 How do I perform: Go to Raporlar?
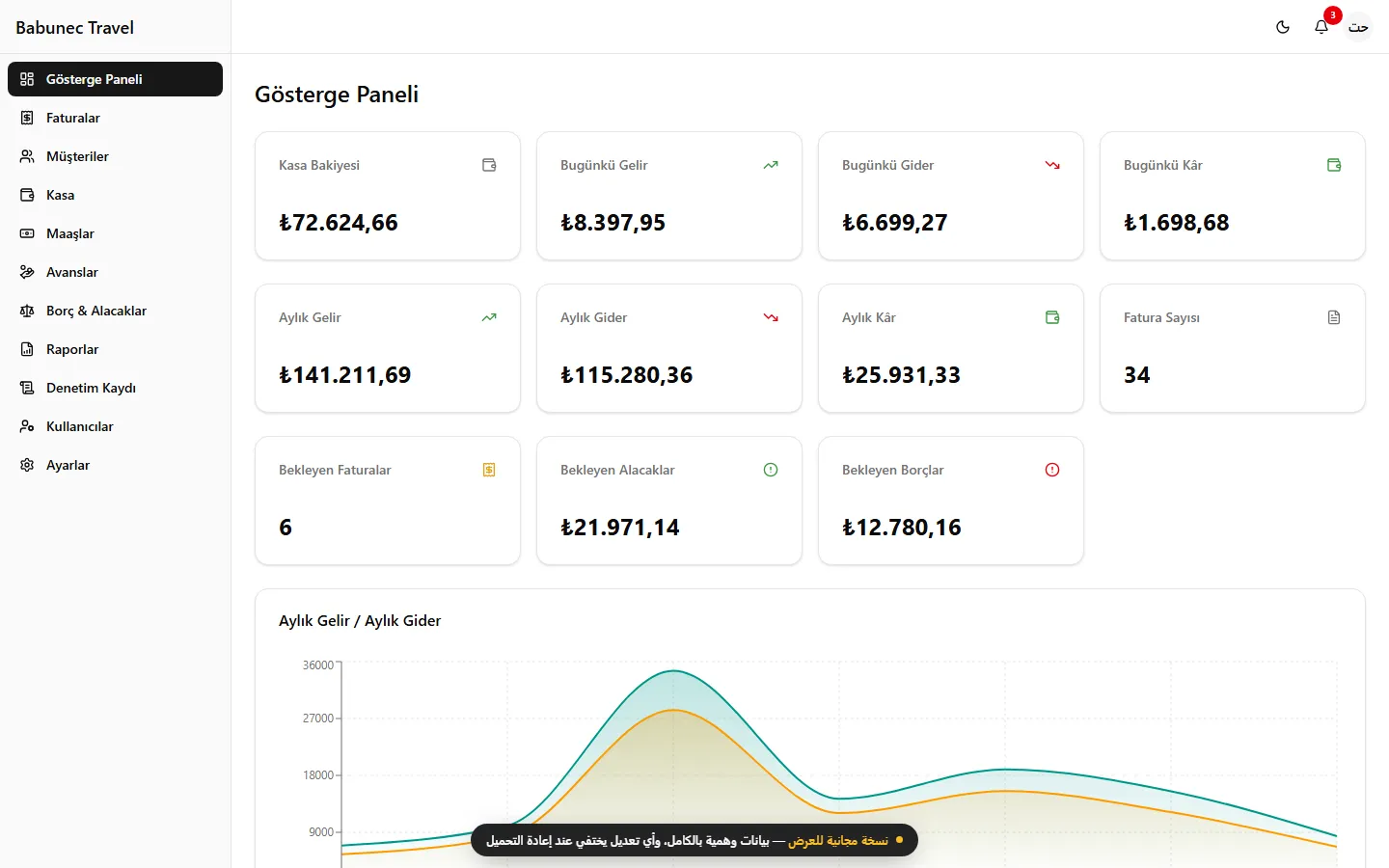click(115, 349)
